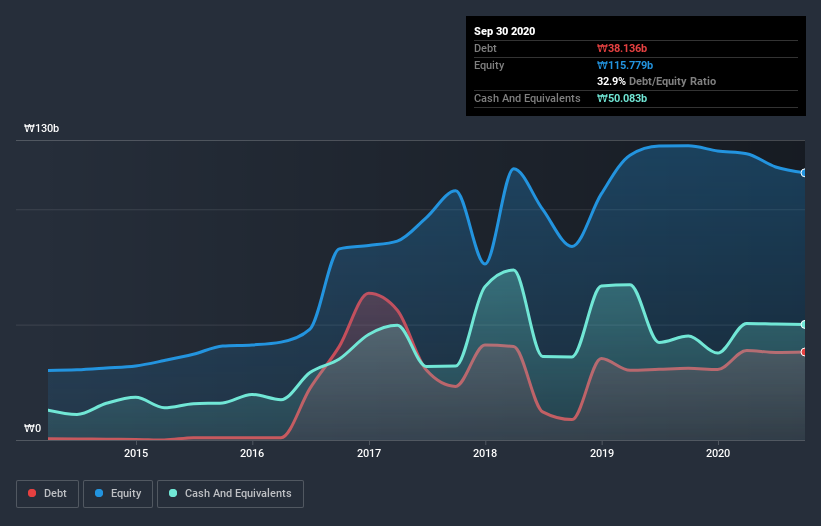Click the ₩115.779b equity value

pos(625,65)
